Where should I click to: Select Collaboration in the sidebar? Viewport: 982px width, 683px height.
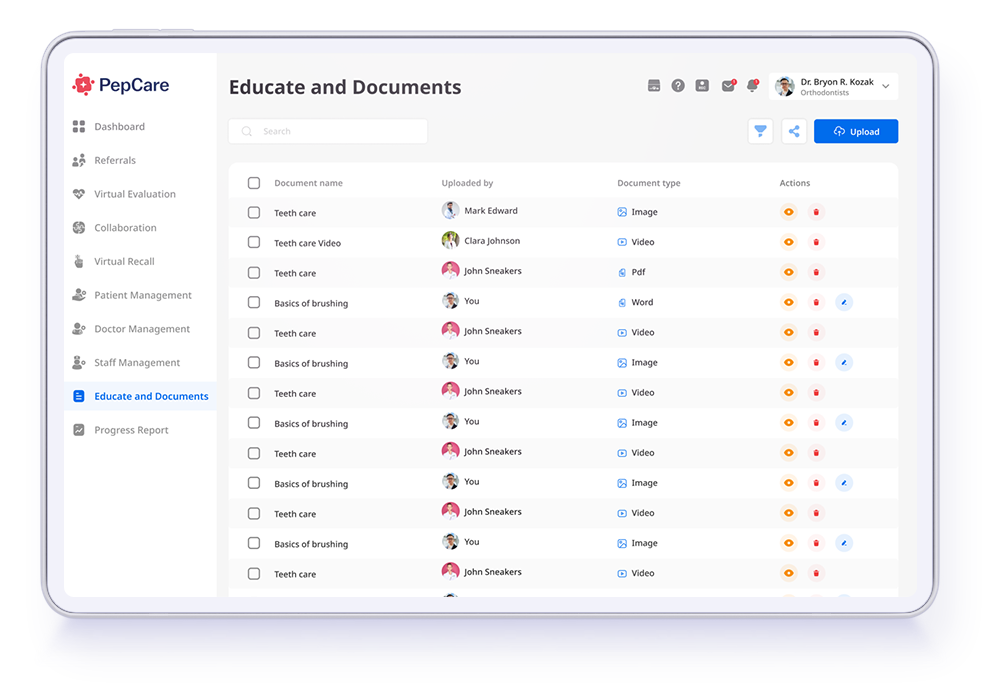[x=140, y=228]
